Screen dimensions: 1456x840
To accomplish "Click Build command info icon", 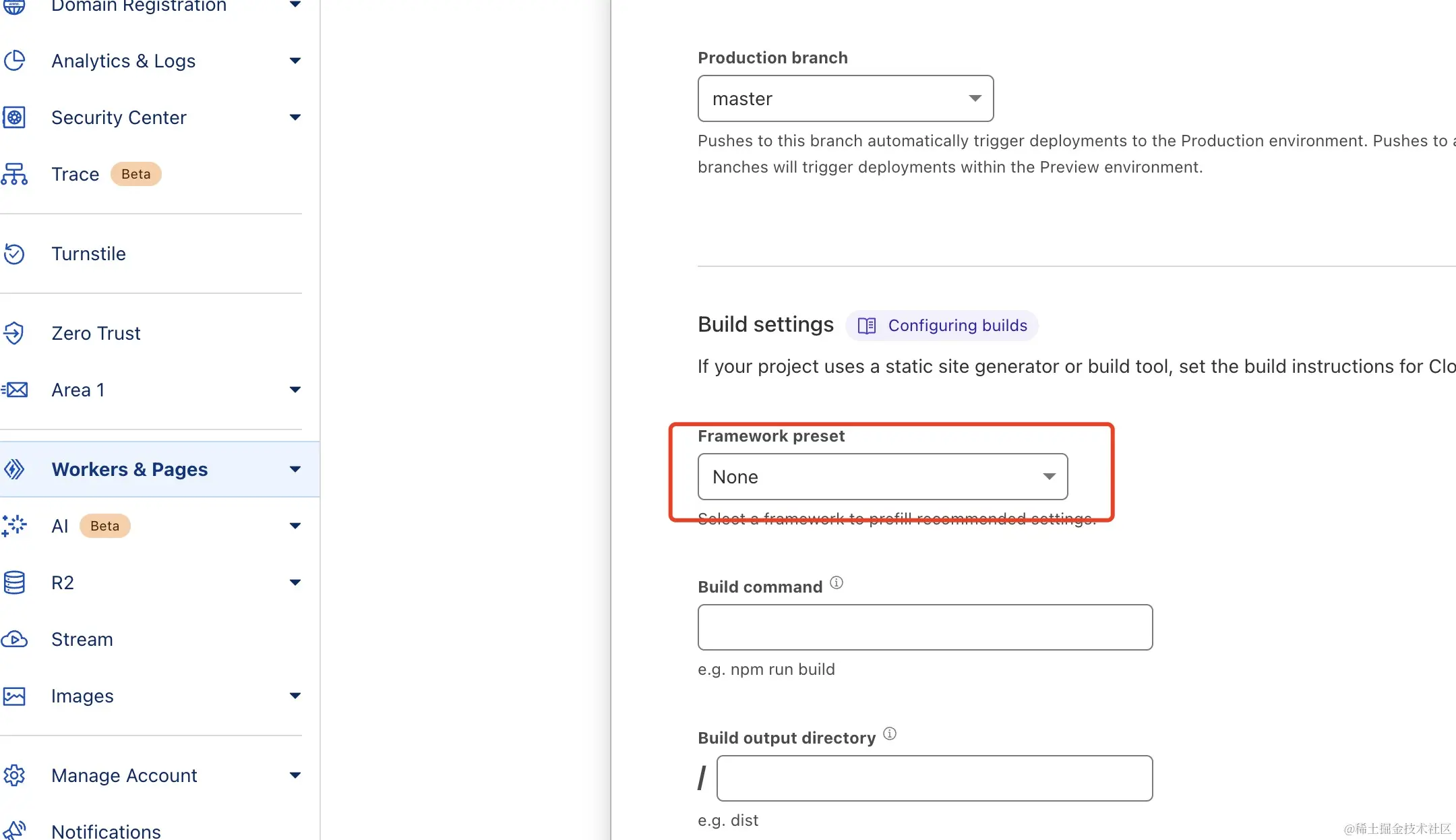I will tap(837, 582).
